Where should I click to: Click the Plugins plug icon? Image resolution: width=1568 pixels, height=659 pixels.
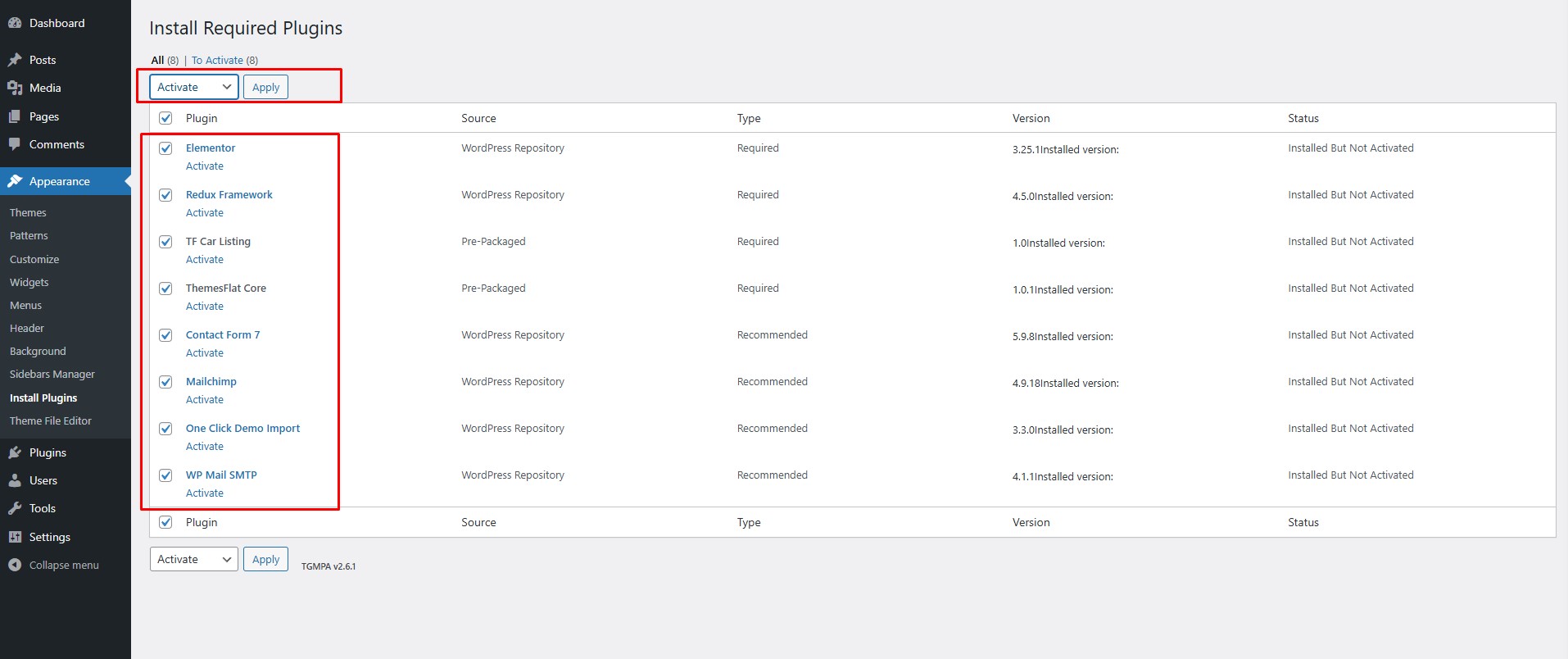pos(15,452)
